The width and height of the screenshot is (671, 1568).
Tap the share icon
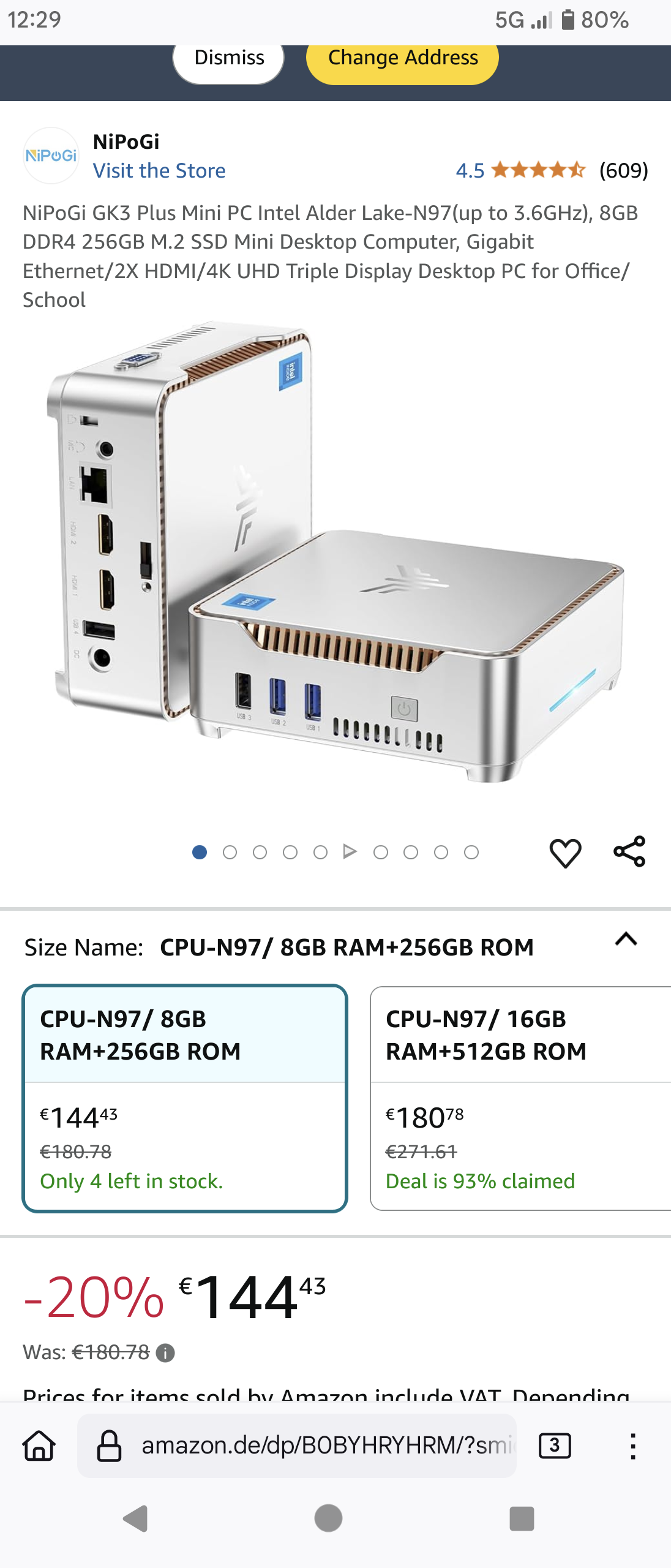(629, 851)
